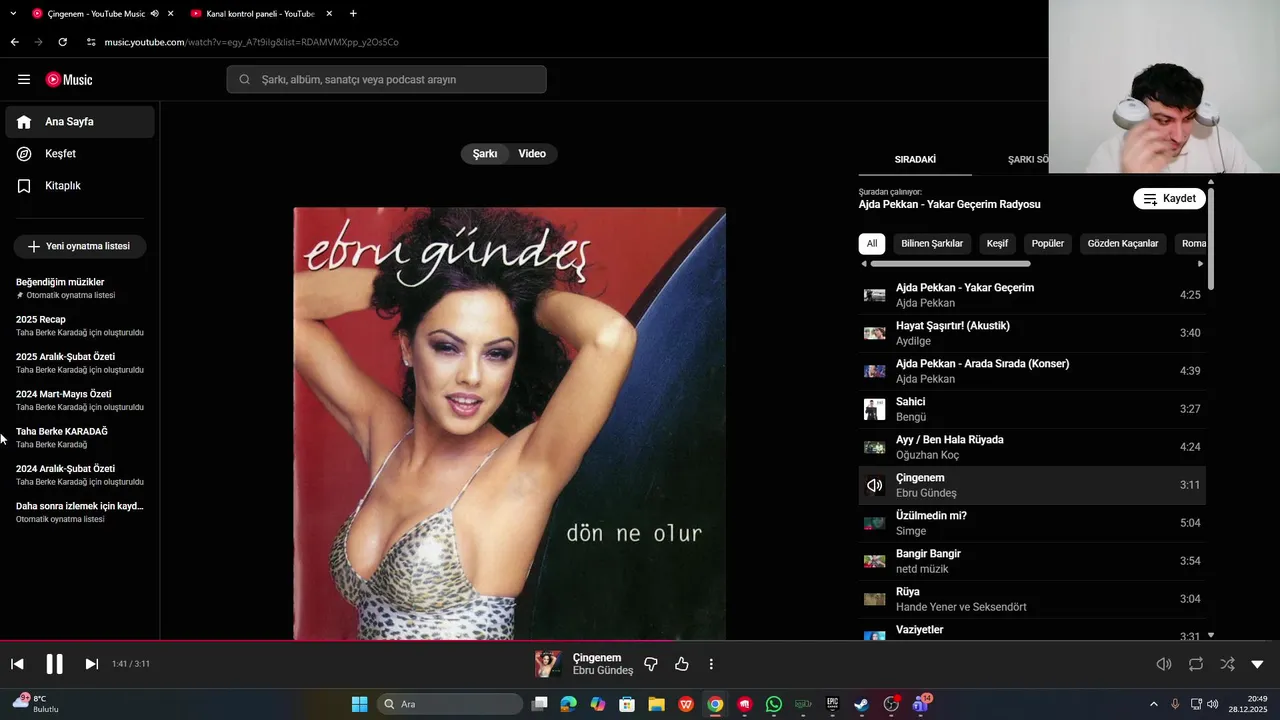Viewport: 1280px width, 720px height.
Task: Open Keşfet explore page
Action: [x=80, y=154]
